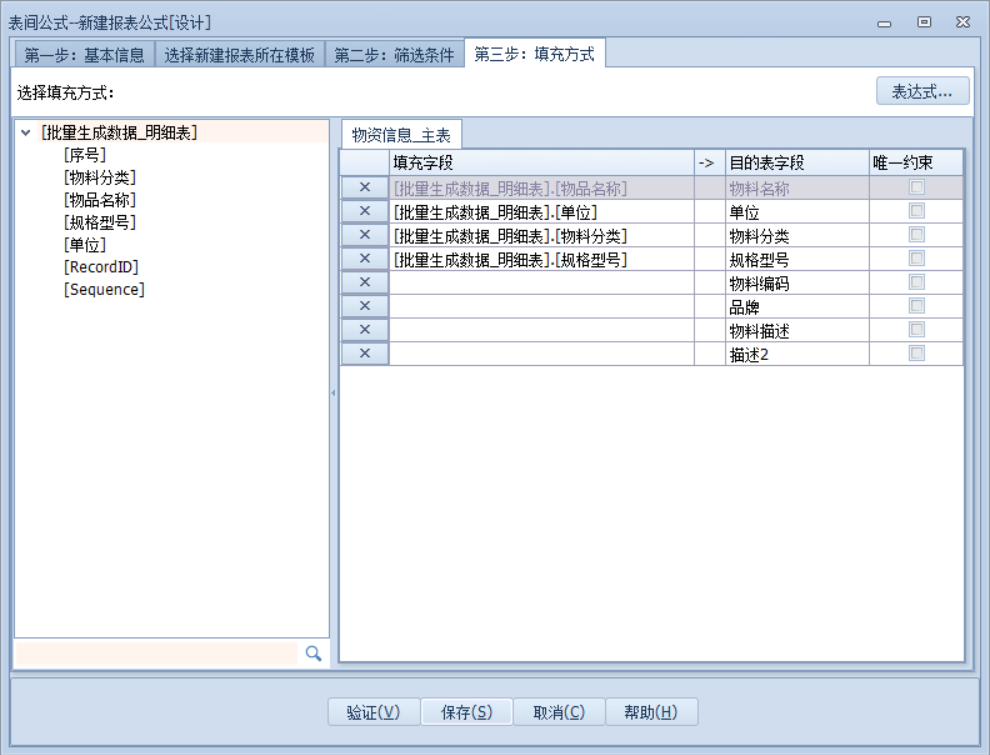Click the 表达式... button
The width and height of the screenshot is (990, 755).
point(922,92)
